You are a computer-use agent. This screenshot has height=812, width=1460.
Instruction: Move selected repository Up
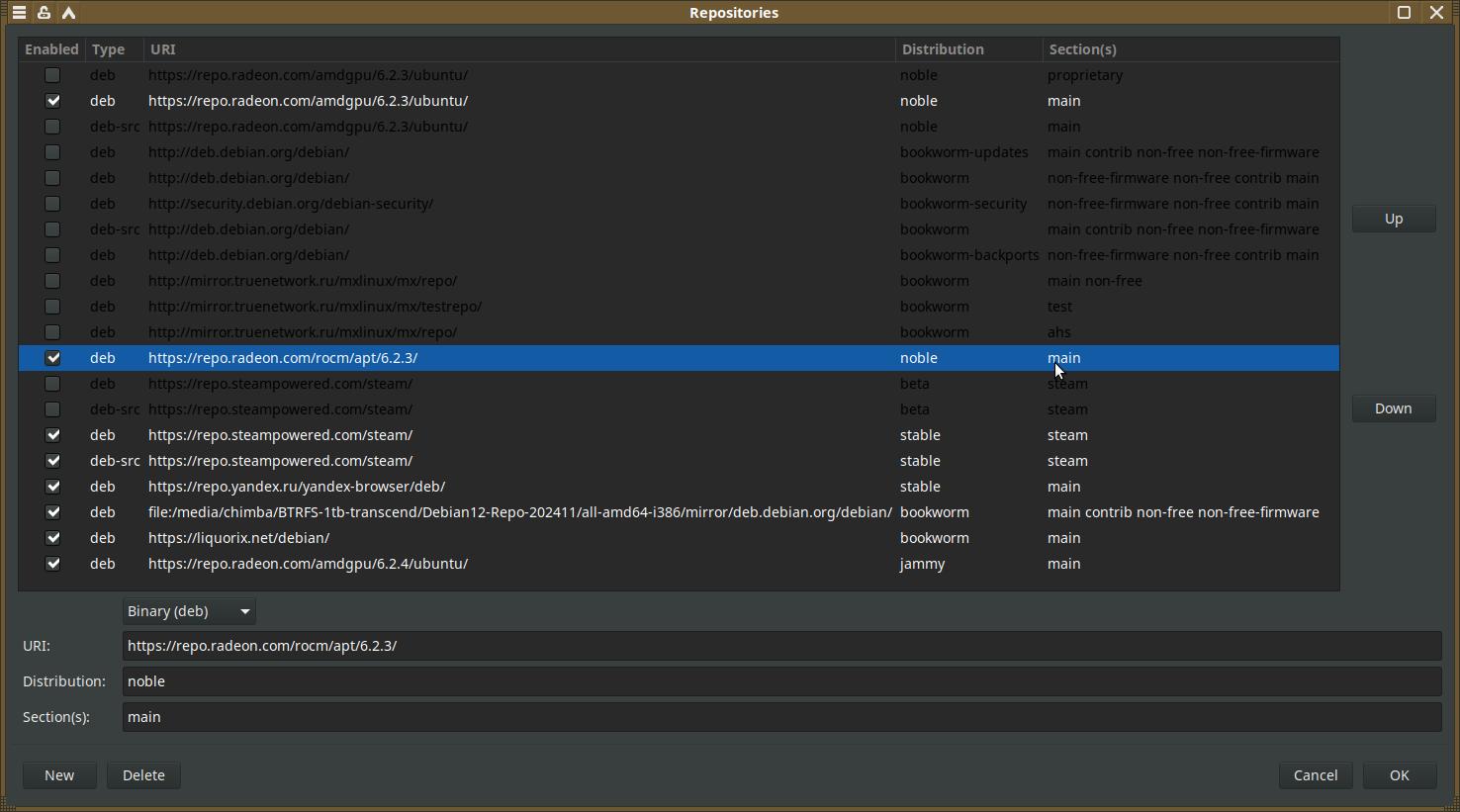(1393, 219)
